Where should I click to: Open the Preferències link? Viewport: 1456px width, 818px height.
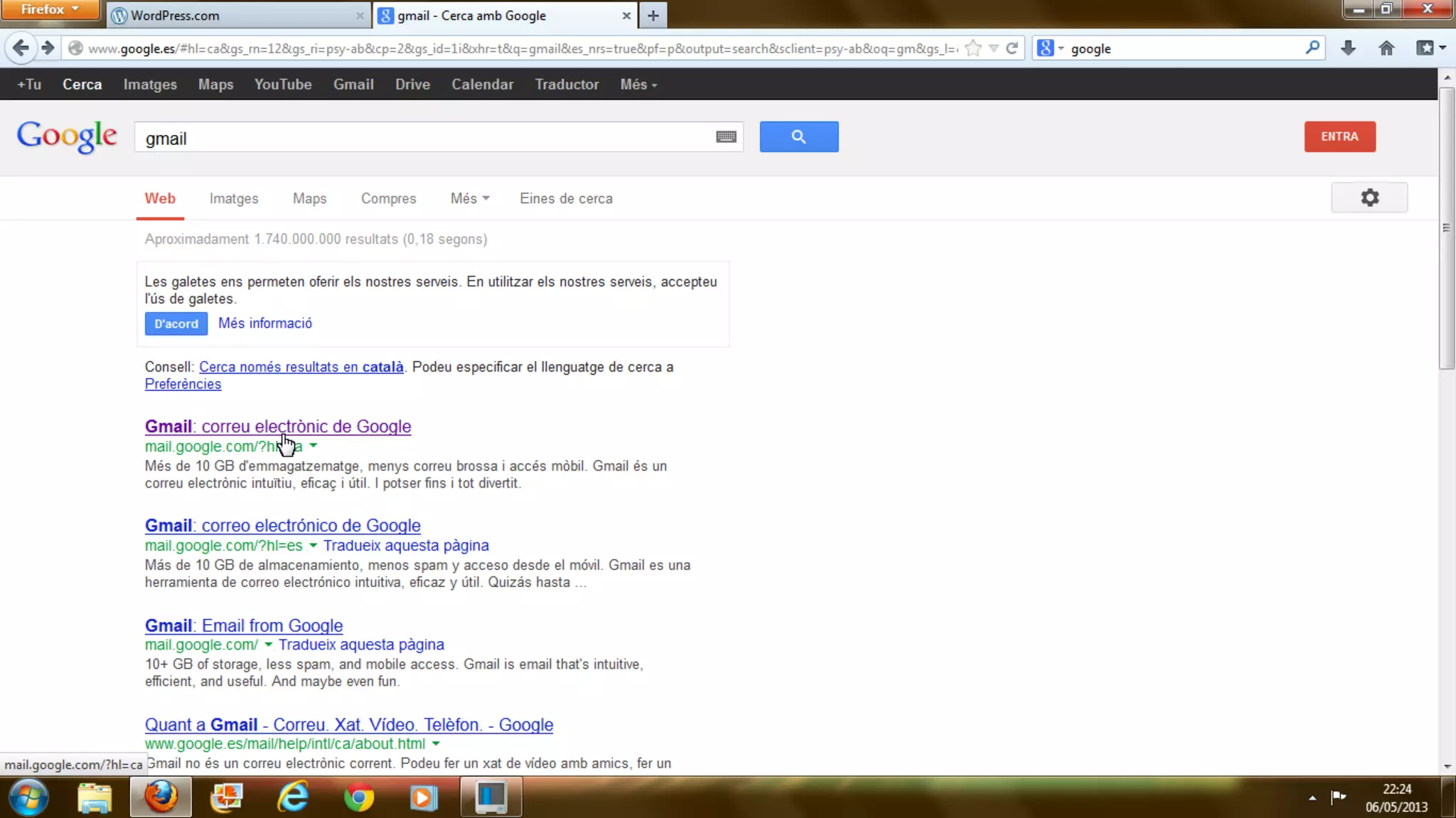[183, 384]
